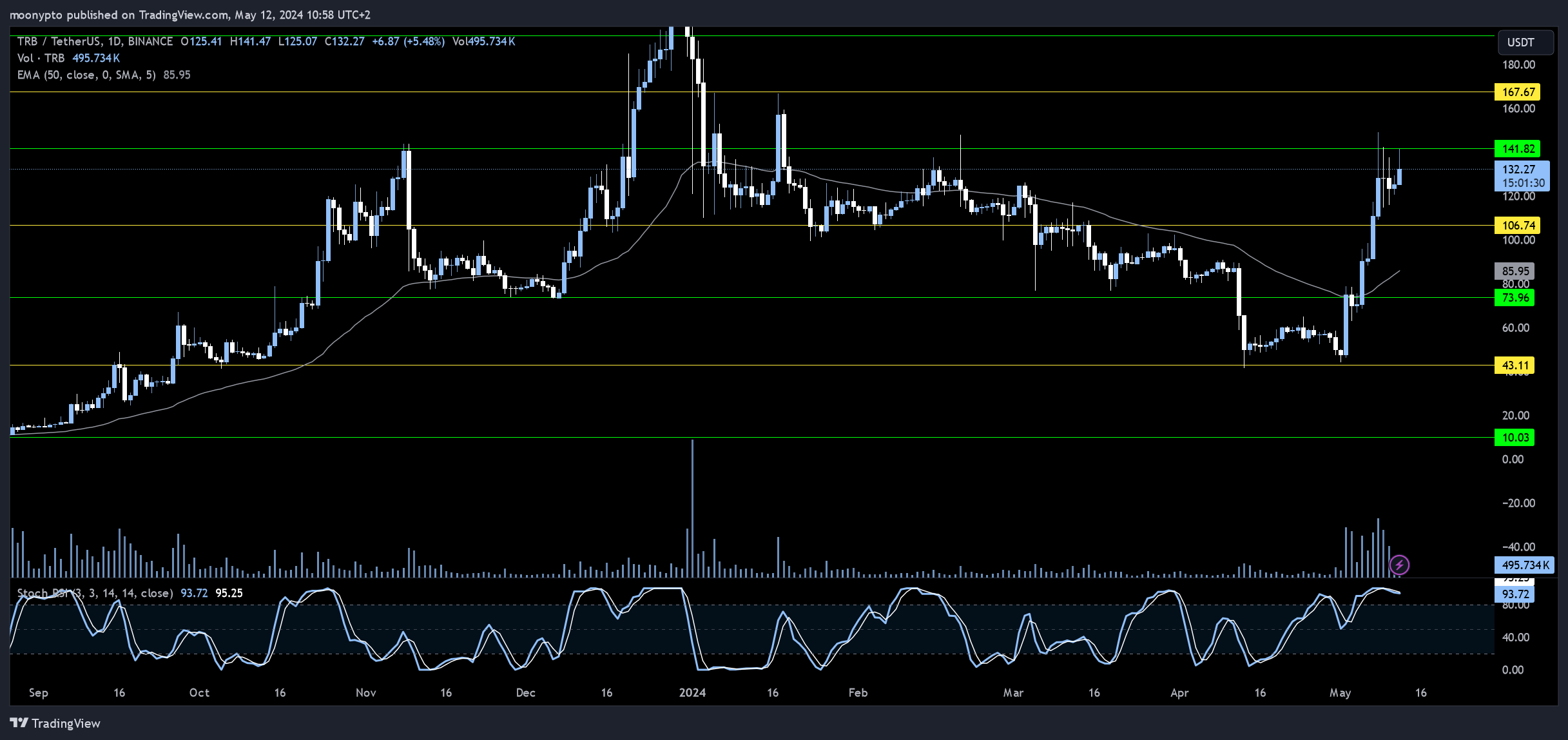Click the May label on time axis
This screenshot has height=740, width=1568.
tap(1340, 693)
